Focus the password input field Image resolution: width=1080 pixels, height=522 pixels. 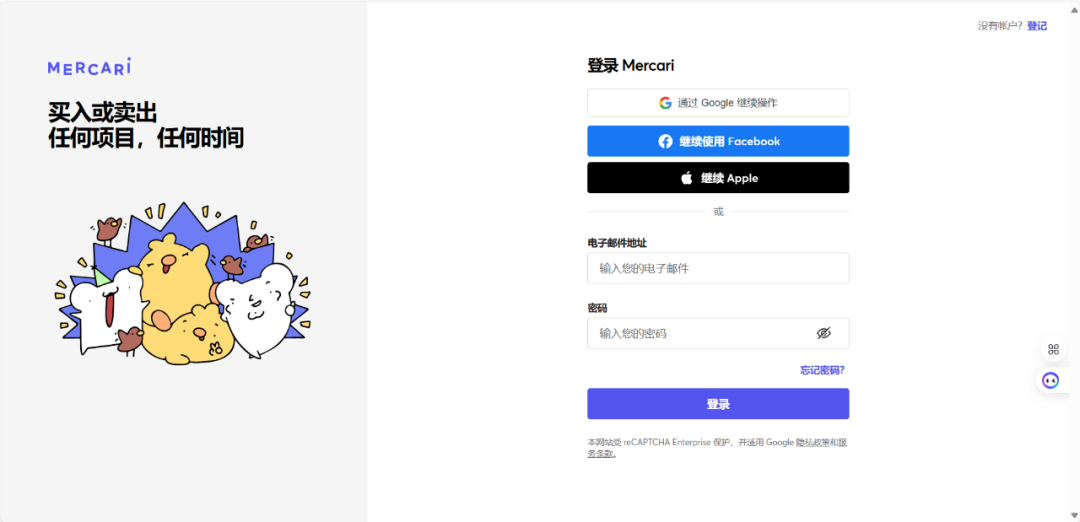point(718,333)
